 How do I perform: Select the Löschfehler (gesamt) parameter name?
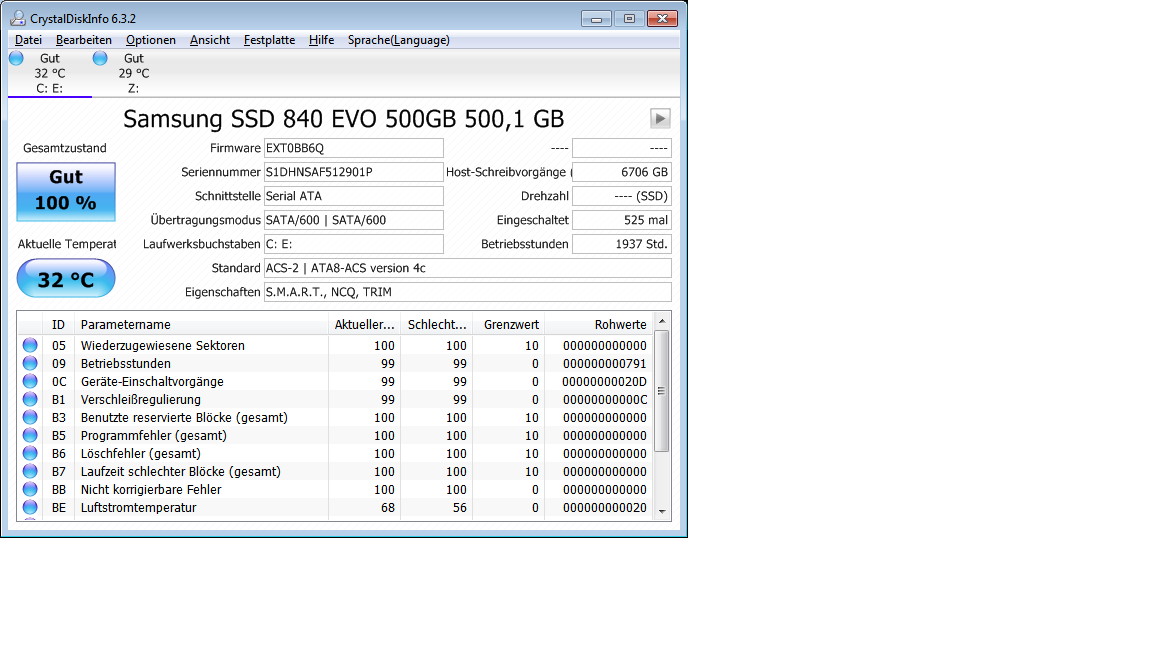point(140,453)
